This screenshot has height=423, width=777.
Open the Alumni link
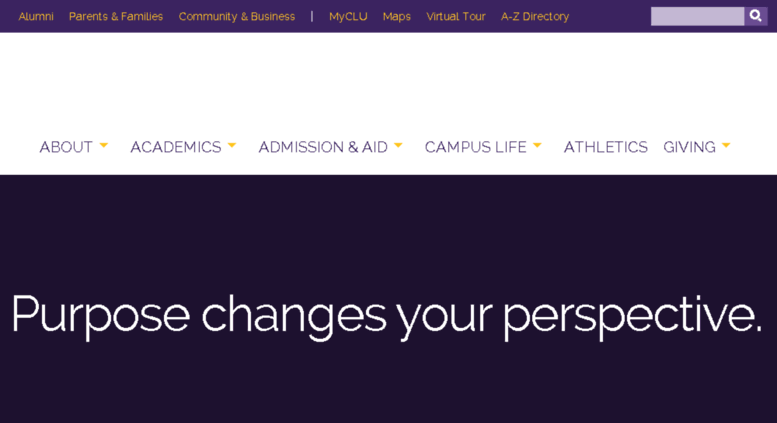pyautogui.click(x=36, y=16)
